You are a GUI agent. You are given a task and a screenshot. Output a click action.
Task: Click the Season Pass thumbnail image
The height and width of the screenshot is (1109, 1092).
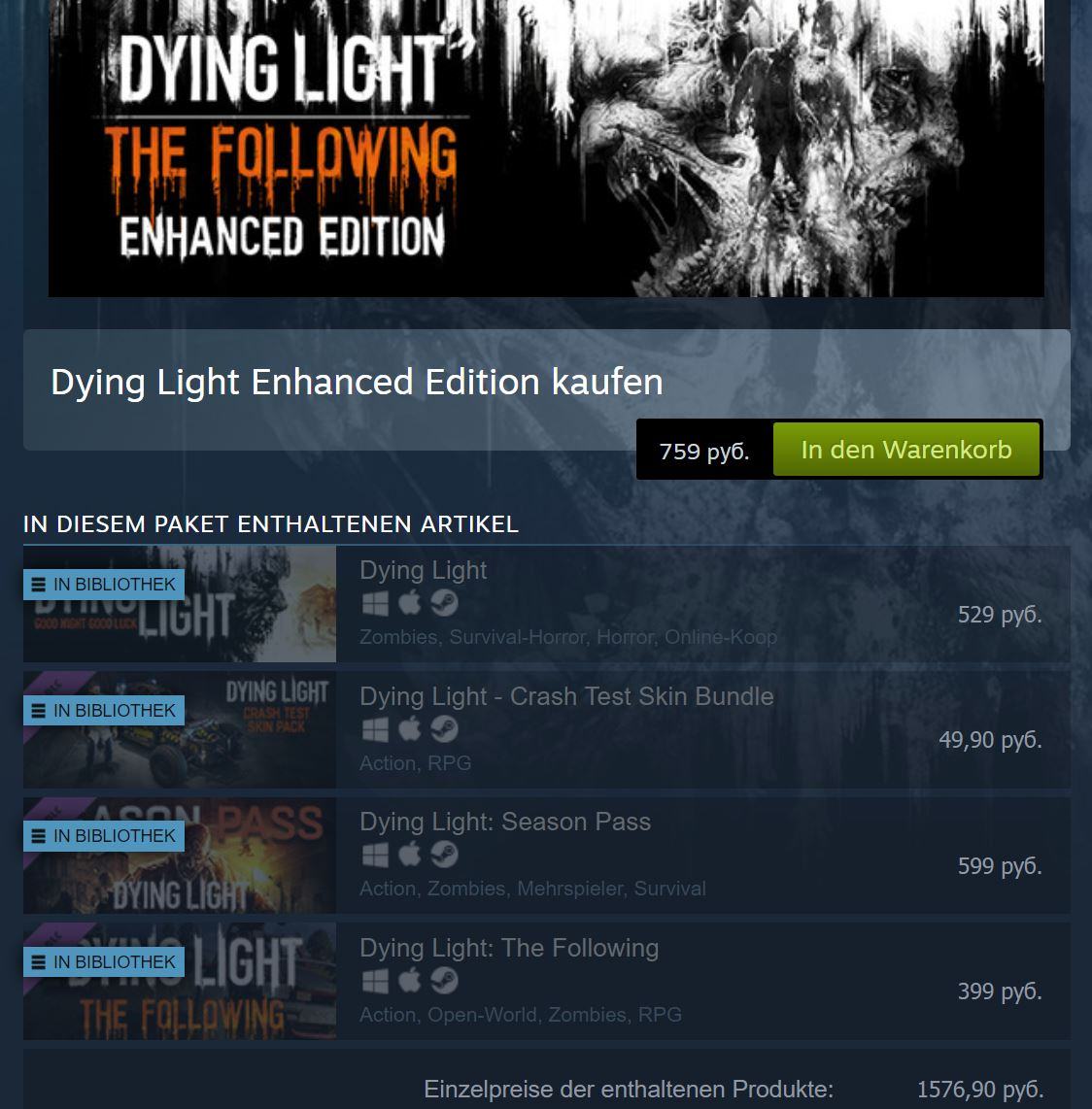click(x=180, y=856)
